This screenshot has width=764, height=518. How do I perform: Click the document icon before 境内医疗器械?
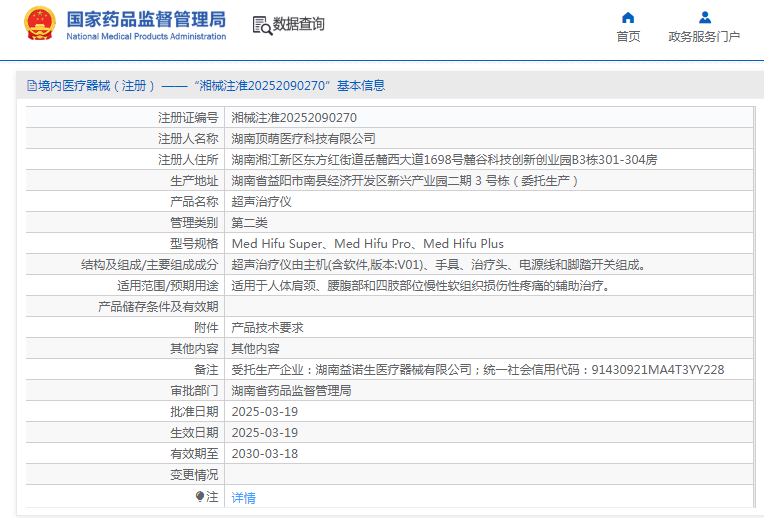click(x=32, y=86)
